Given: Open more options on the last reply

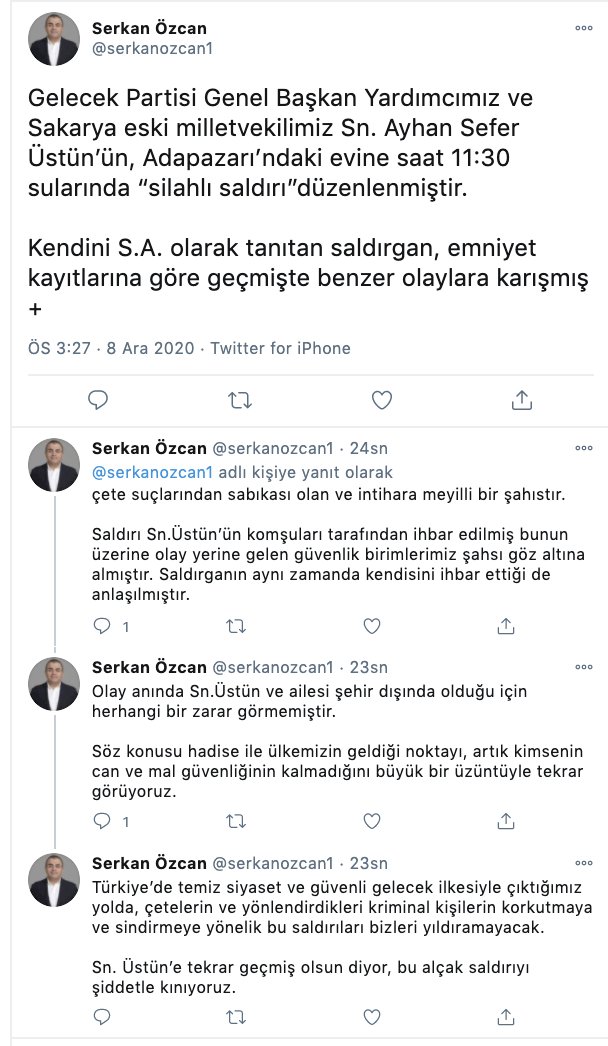Looking at the screenshot, I should coord(583,862).
